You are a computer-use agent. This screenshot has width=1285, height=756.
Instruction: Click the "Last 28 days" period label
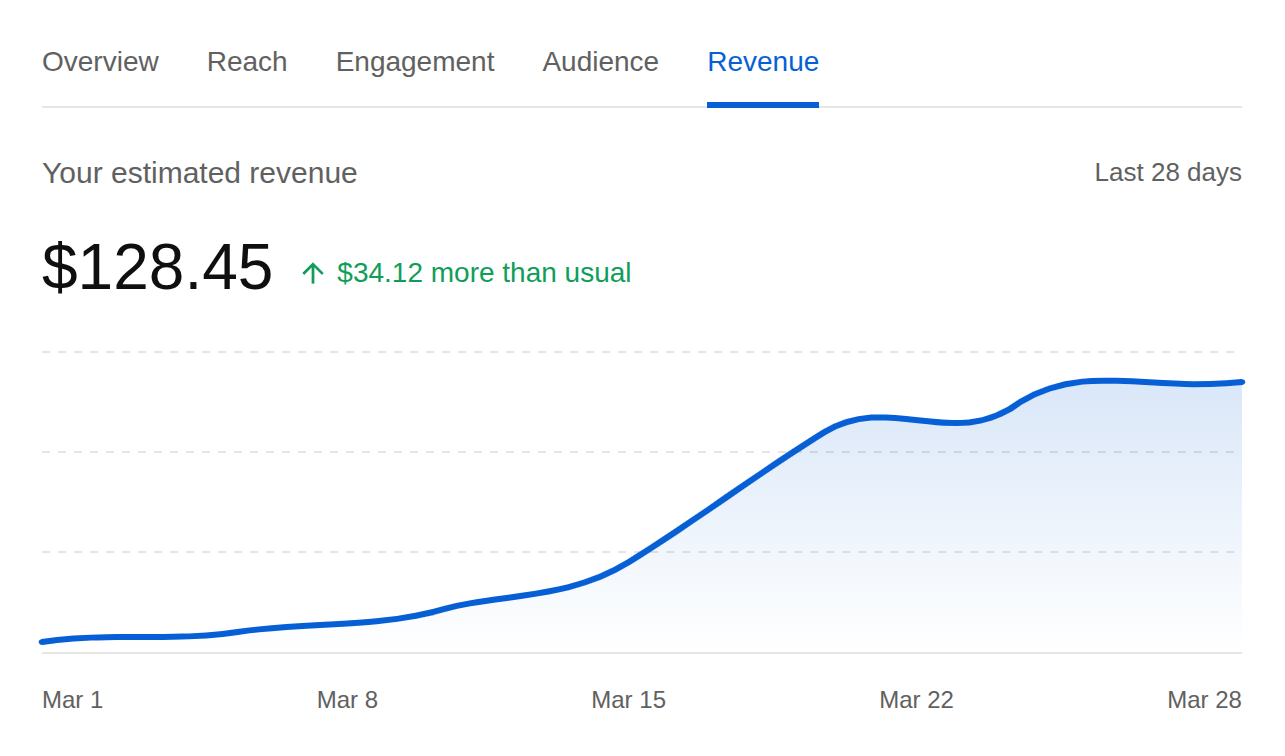tap(1167, 172)
